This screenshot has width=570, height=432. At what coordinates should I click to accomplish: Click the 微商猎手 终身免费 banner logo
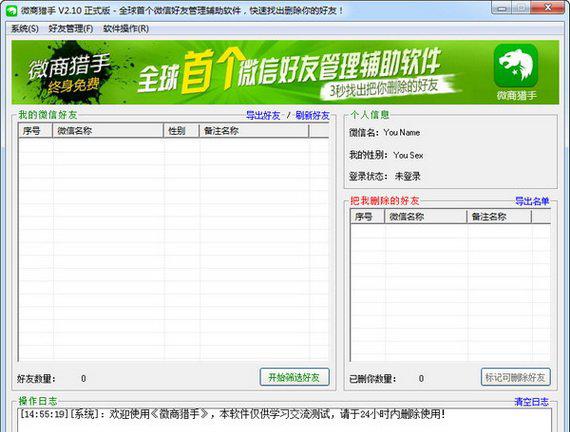[69, 73]
